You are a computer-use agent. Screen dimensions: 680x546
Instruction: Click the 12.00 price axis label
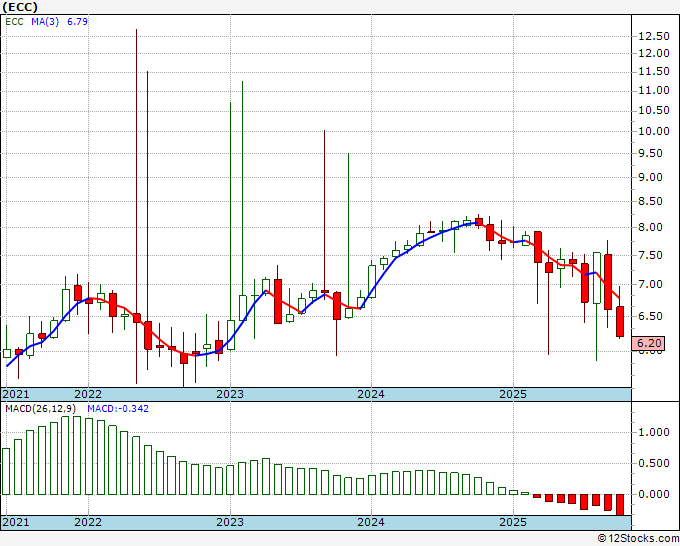point(654,53)
